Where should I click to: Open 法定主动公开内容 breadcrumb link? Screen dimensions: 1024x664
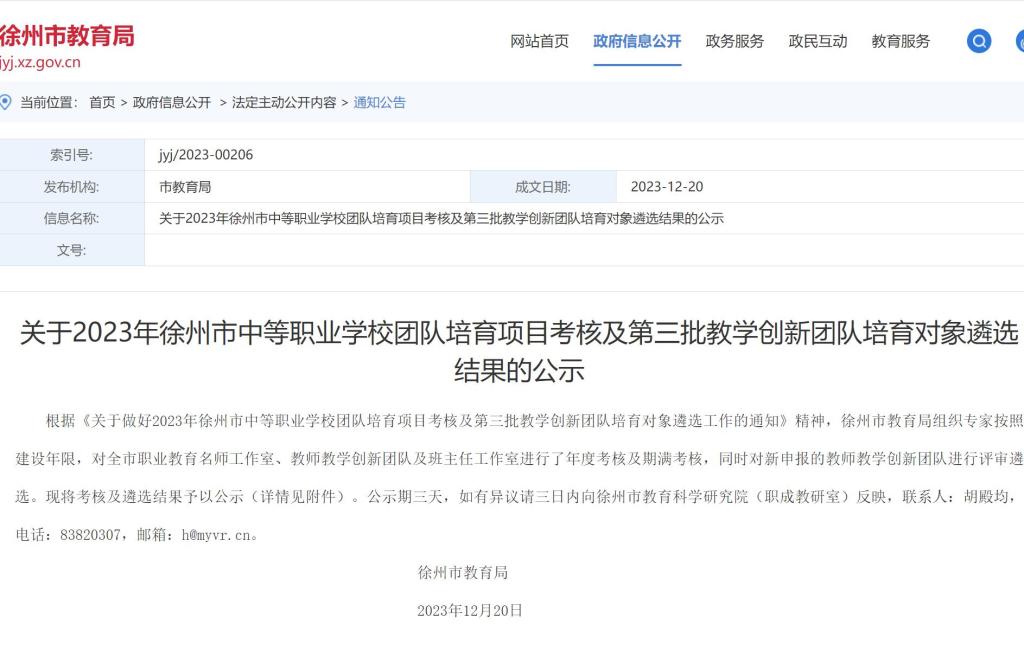284,103
